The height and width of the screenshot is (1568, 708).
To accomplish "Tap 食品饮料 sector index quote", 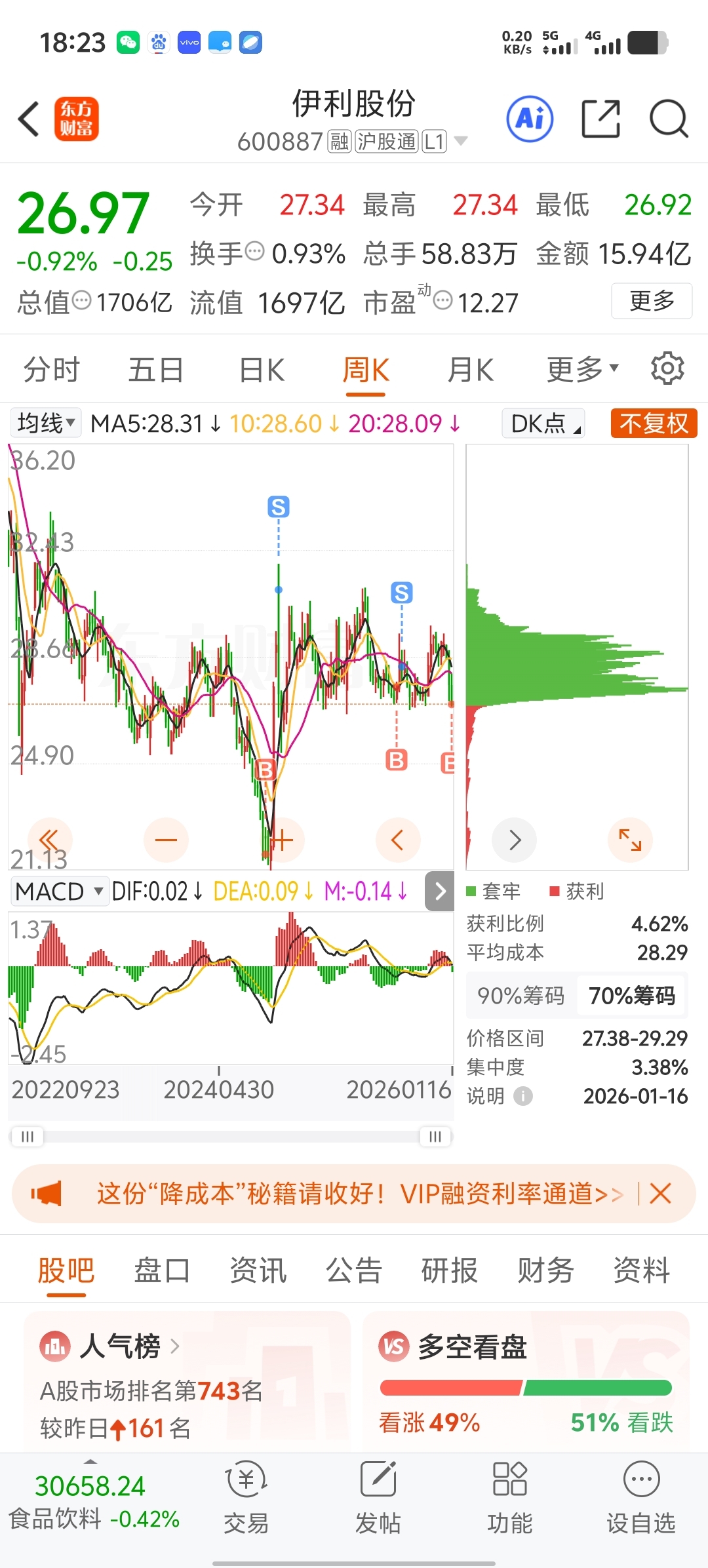I will click(94, 1518).
